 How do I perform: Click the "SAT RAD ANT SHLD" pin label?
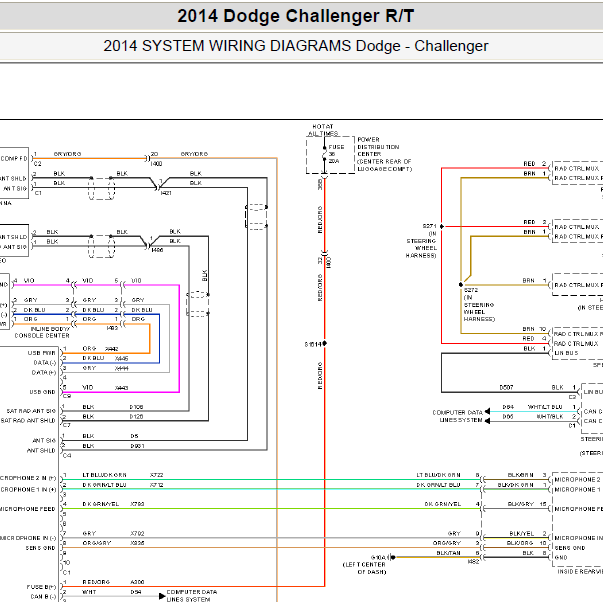[28, 421]
